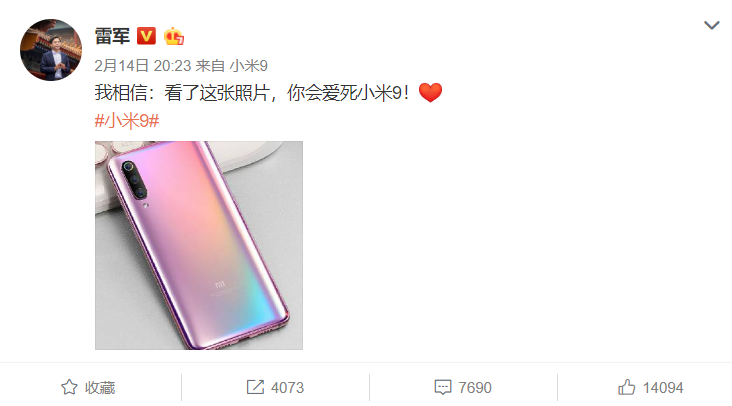Expand the post options chevron menu

click(x=711, y=25)
